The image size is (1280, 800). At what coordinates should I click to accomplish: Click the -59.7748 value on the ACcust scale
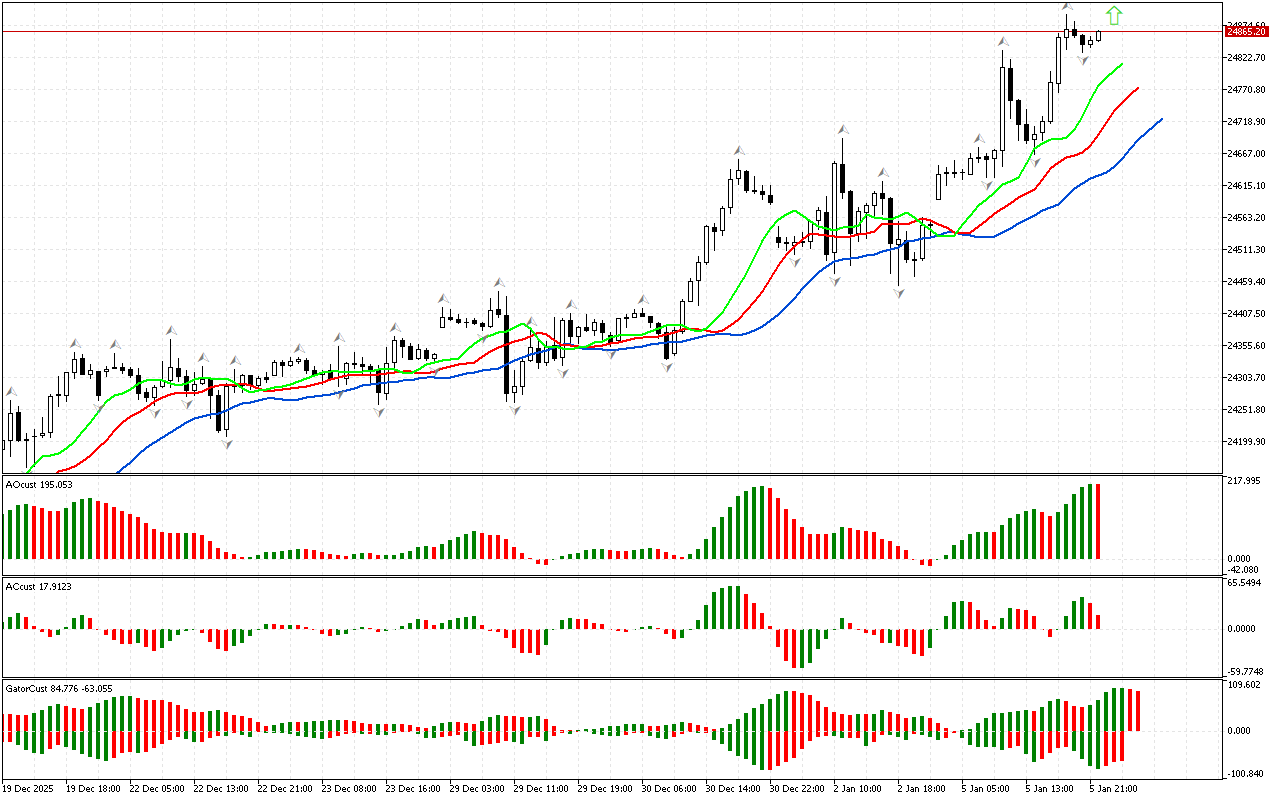tap(1246, 671)
